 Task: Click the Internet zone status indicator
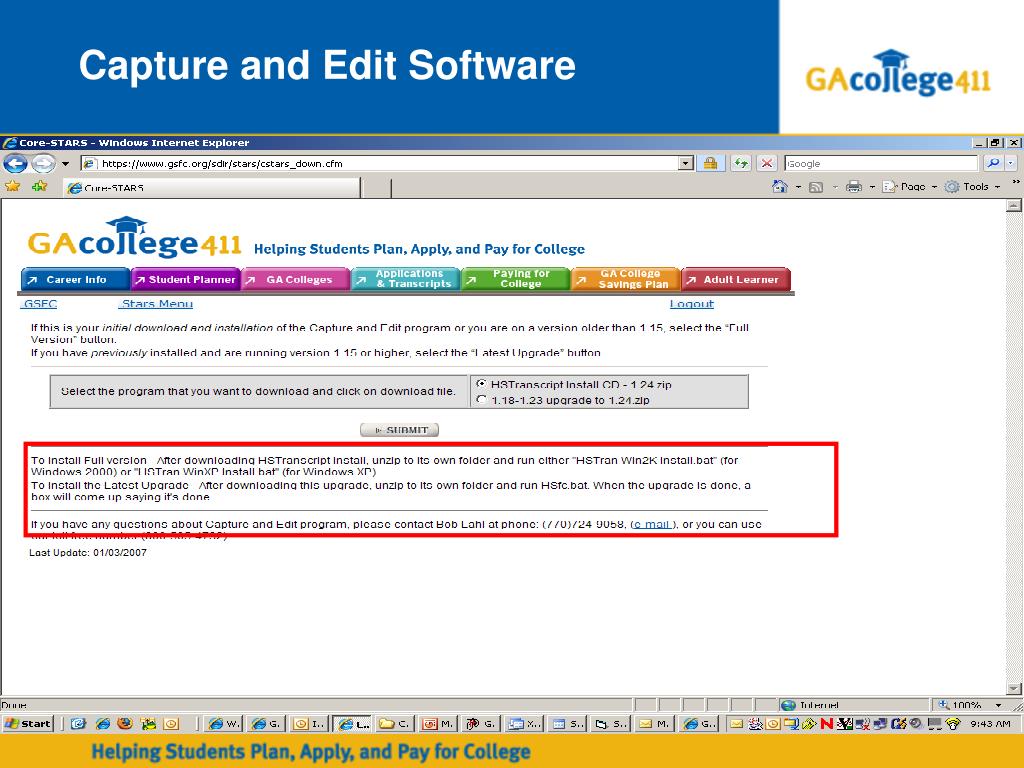pos(854,705)
